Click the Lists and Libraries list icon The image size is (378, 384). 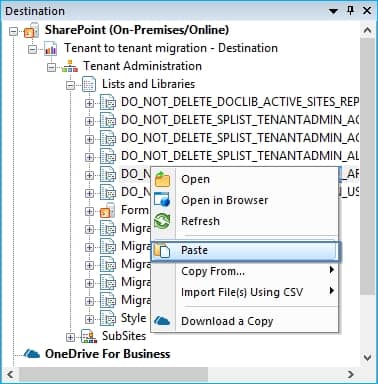pyautogui.click(x=89, y=84)
